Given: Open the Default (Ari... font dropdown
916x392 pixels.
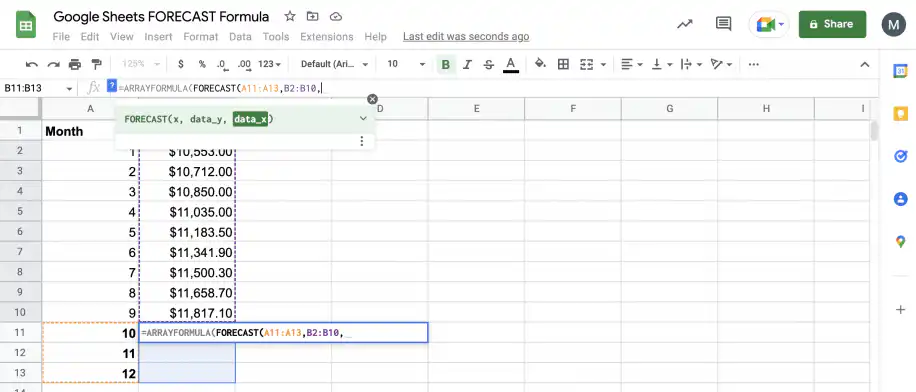Looking at the screenshot, I should [x=334, y=64].
